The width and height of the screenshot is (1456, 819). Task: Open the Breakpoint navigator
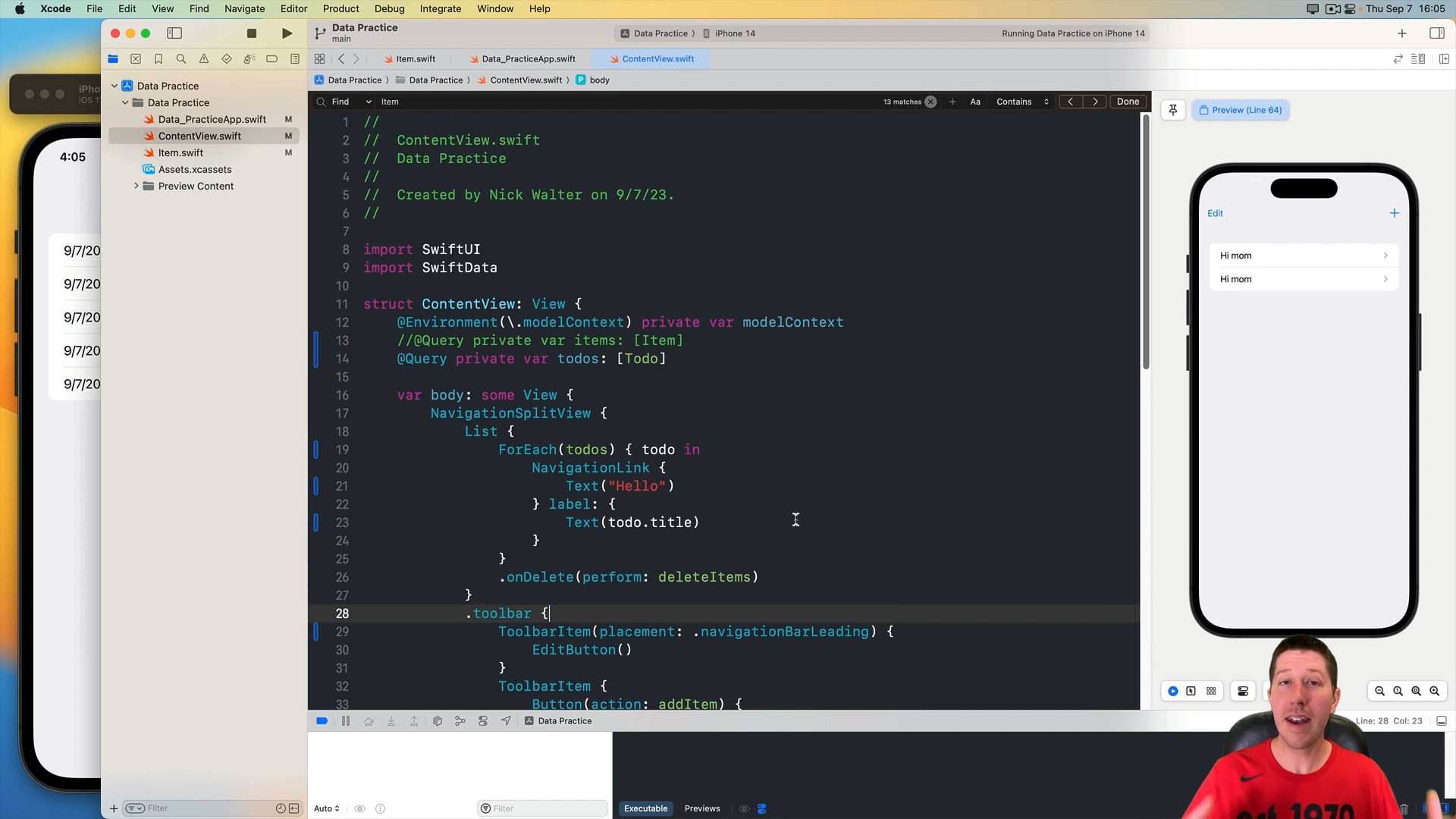coord(271,59)
